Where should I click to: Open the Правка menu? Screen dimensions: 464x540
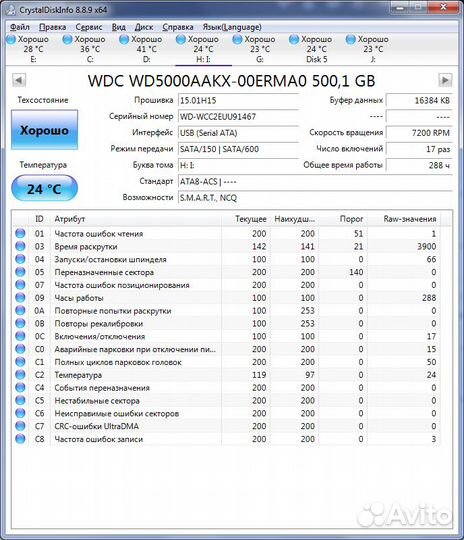pos(52,27)
